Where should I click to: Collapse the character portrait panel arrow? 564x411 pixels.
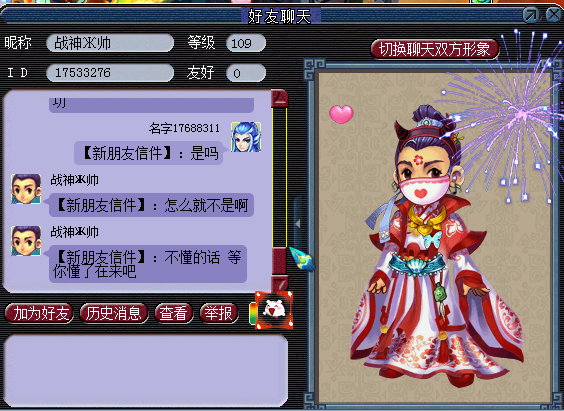tap(298, 224)
